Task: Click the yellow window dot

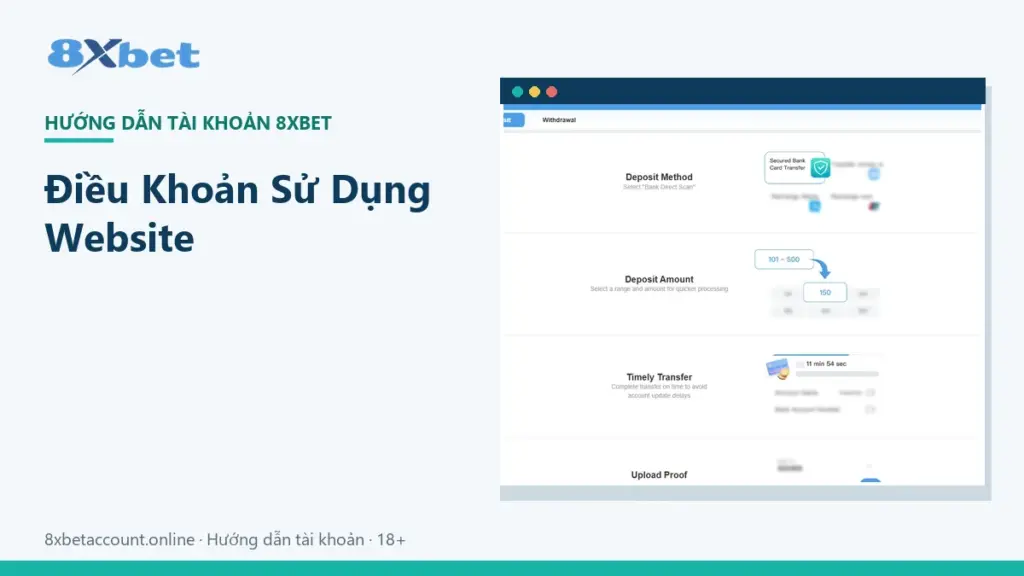Action: (534, 92)
